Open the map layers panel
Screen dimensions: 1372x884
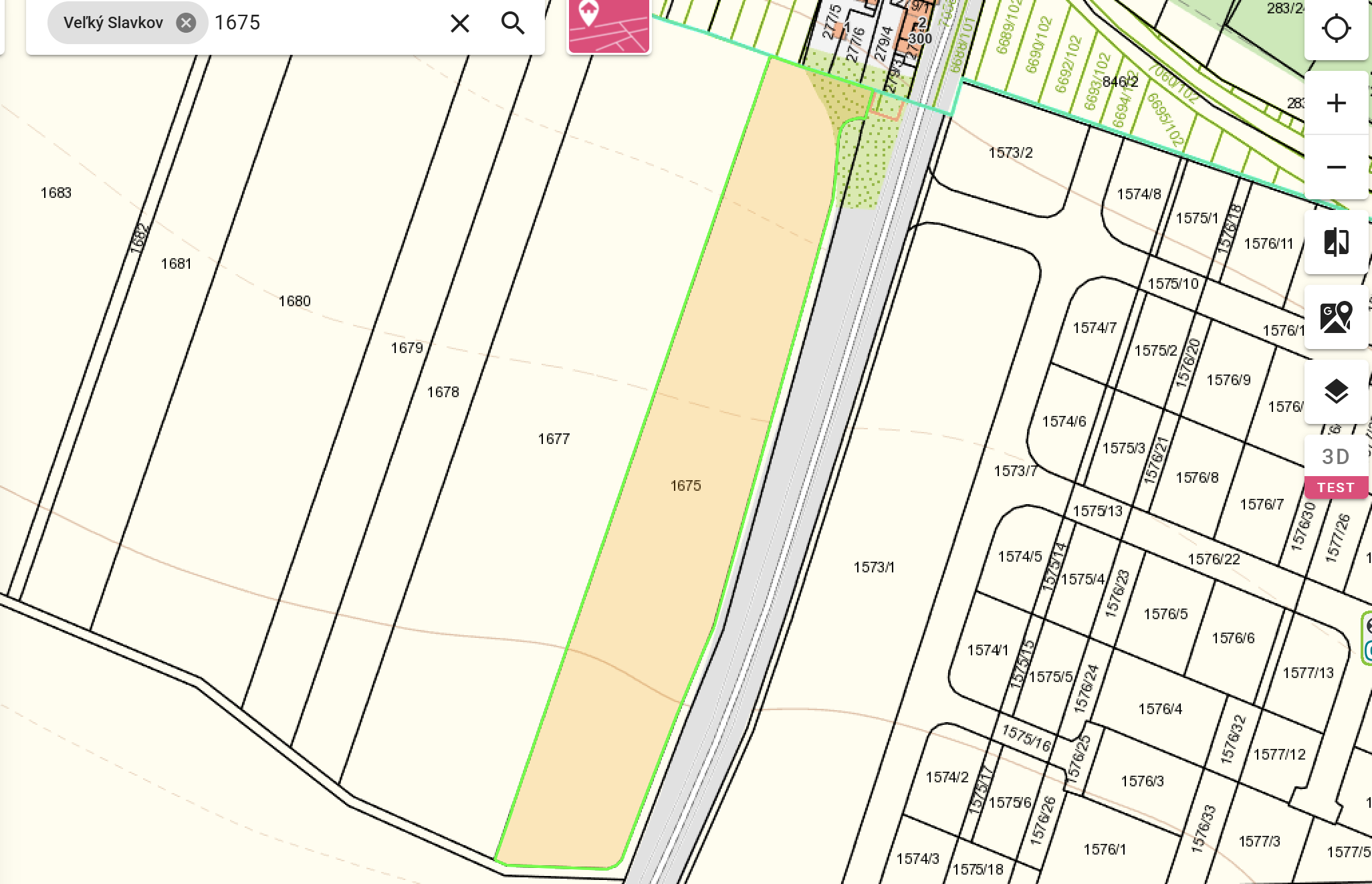(1336, 392)
